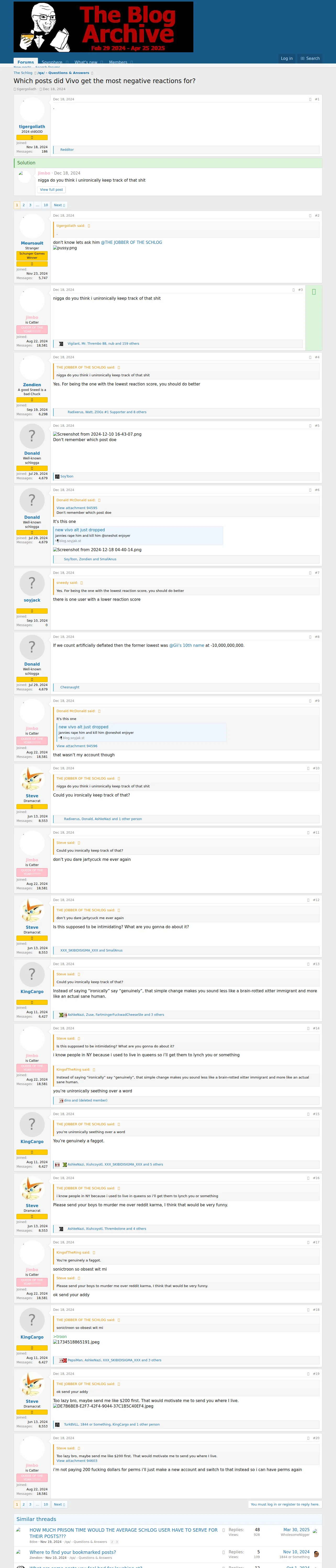Go to page 2 in top pagination

point(24,205)
